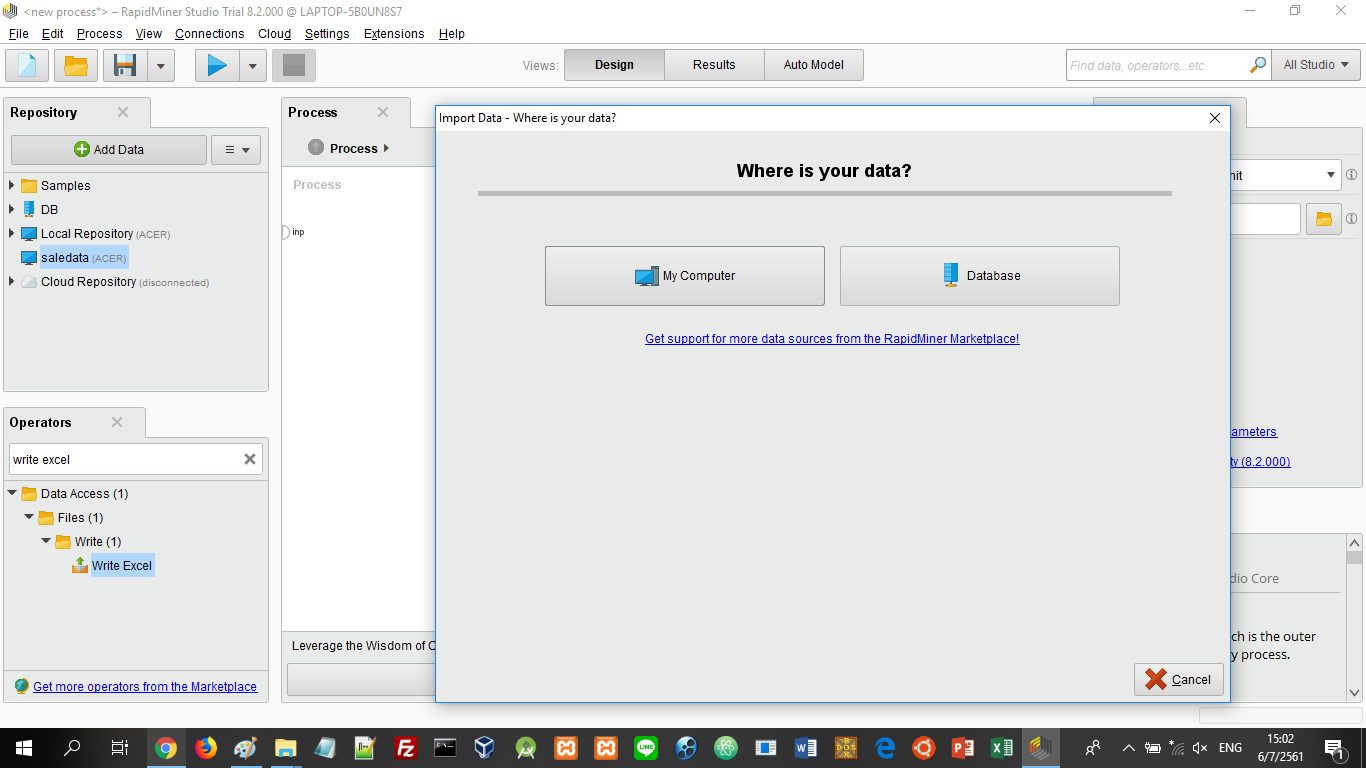Cancel the Import Data dialog
This screenshot has height=768, width=1366.
click(1179, 679)
